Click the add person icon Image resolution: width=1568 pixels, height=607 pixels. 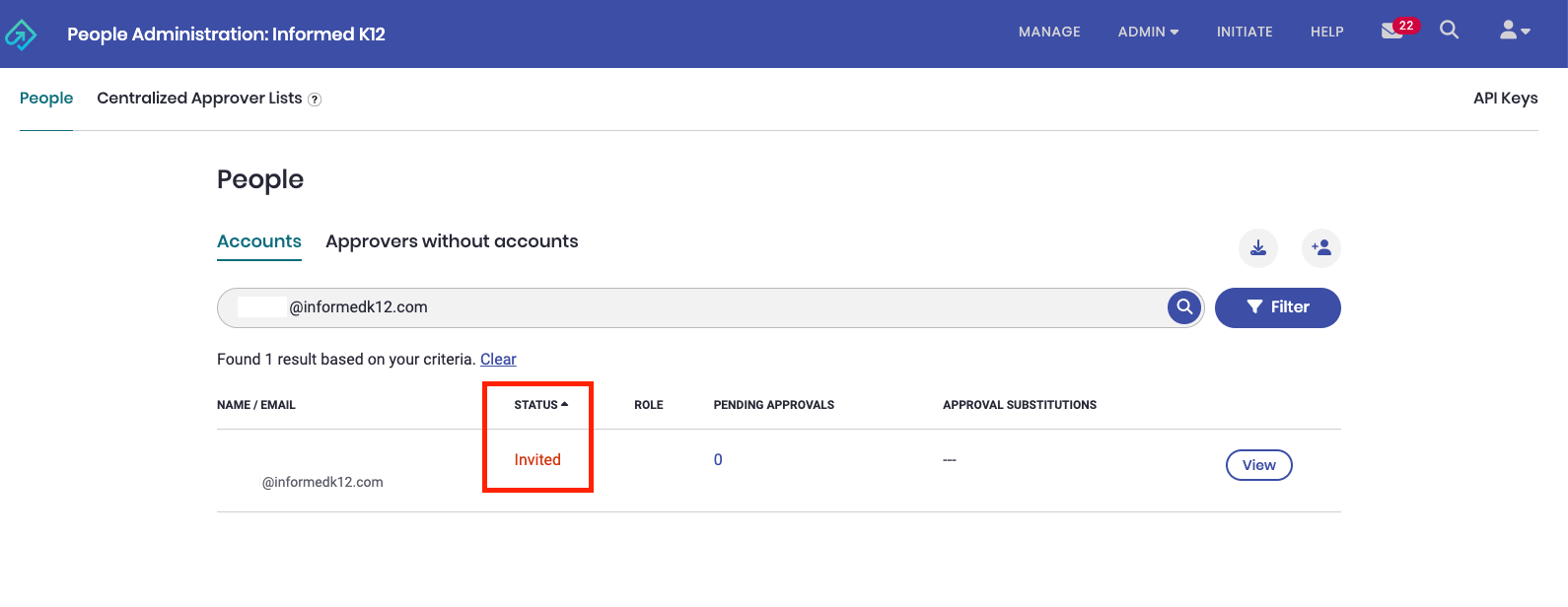pyautogui.click(x=1321, y=248)
